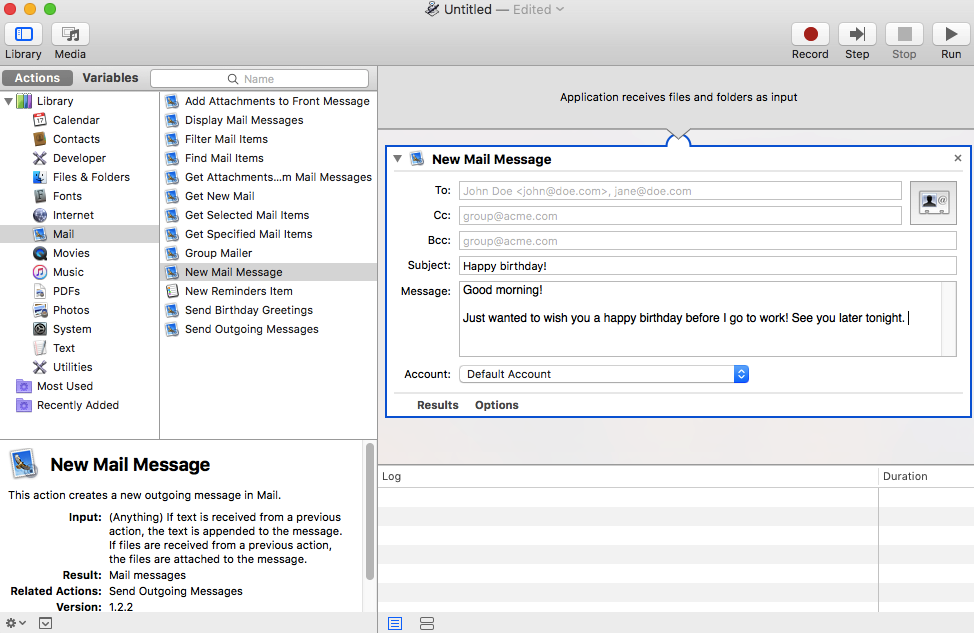Collapse the New Mail Message action

[x=398, y=158]
